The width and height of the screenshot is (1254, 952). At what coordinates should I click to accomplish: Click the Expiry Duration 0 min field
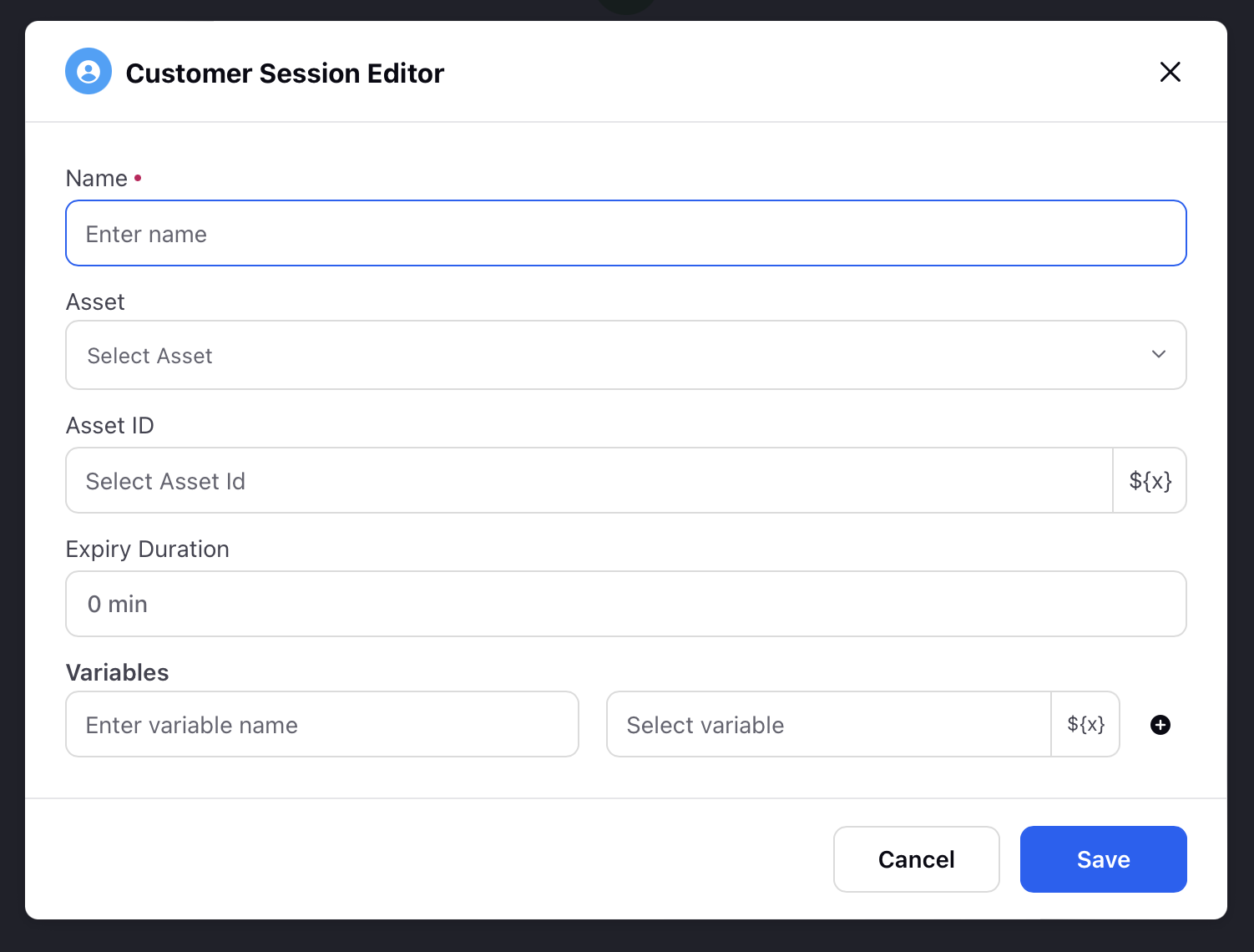click(x=626, y=604)
